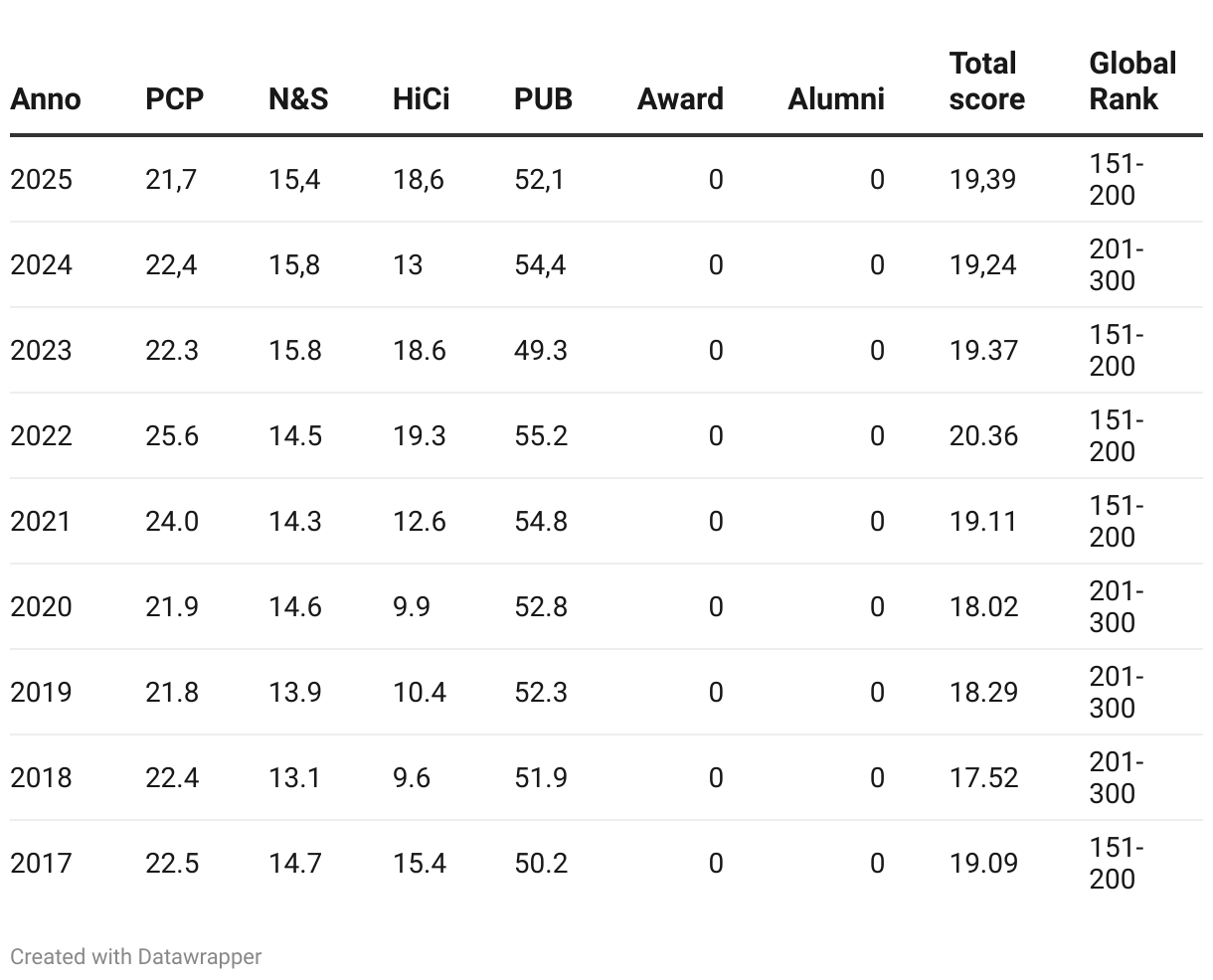Click the Award column header
1213x980 pixels.
pos(680,98)
